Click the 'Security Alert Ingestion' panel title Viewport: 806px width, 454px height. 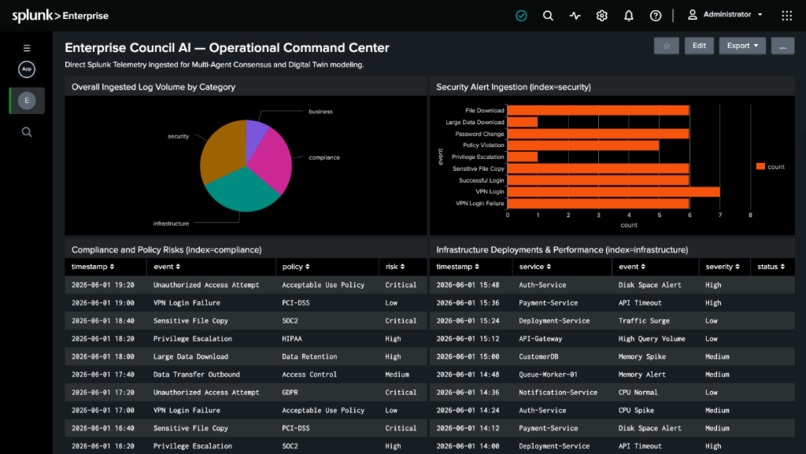click(x=514, y=87)
